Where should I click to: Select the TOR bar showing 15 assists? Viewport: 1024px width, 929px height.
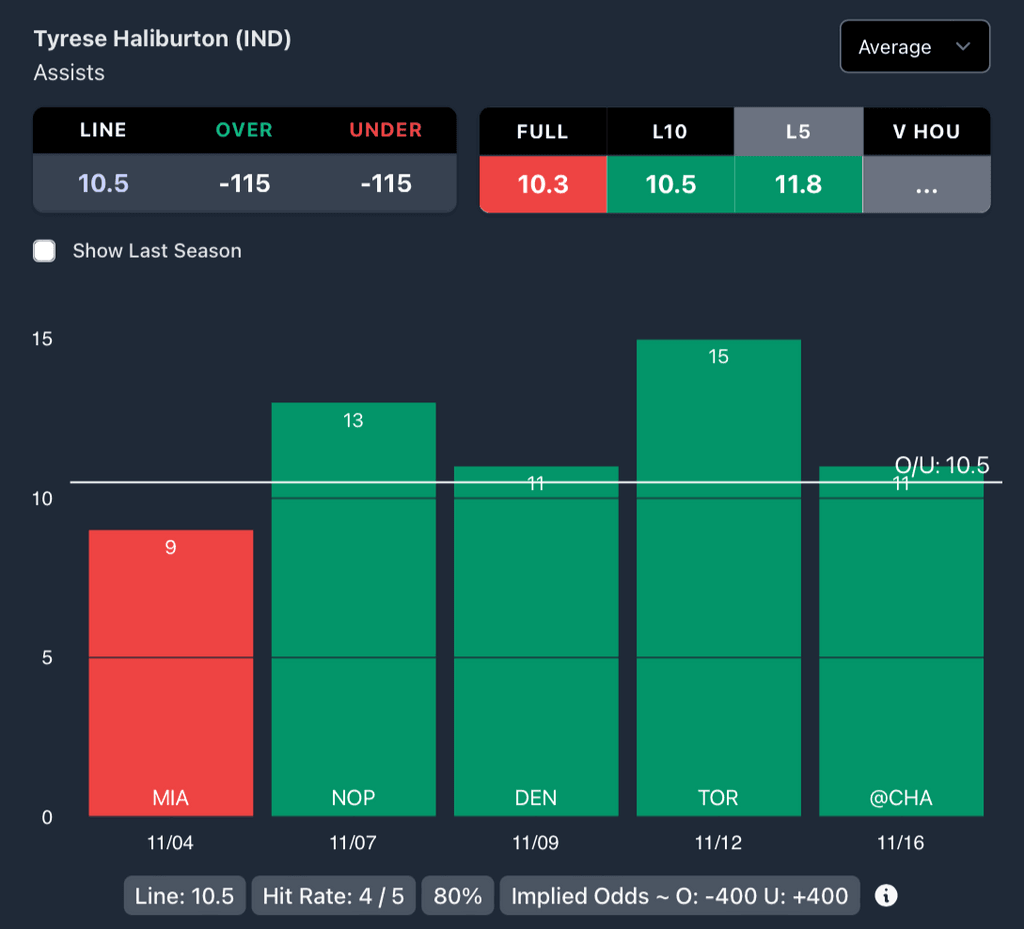click(x=718, y=577)
